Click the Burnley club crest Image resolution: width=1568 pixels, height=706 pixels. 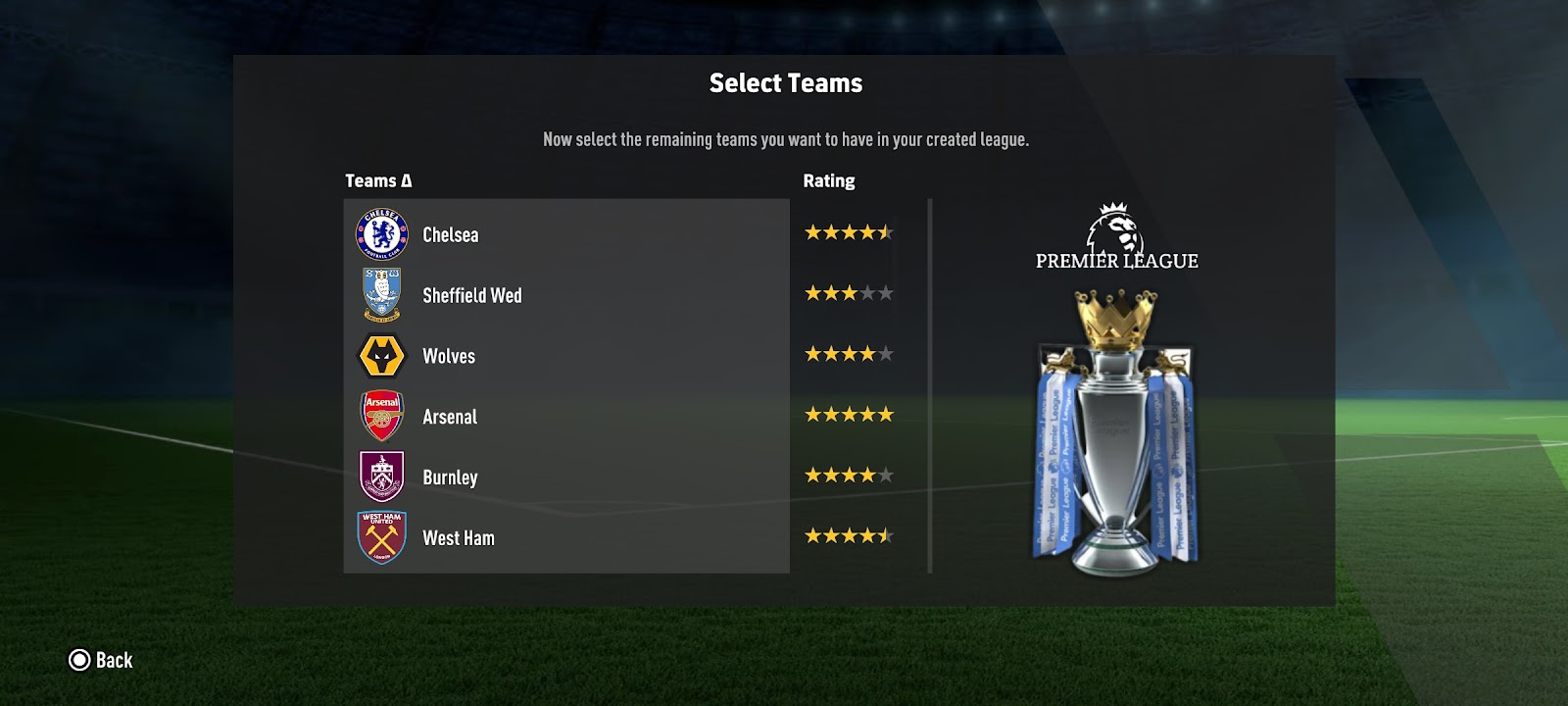coord(381,478)
